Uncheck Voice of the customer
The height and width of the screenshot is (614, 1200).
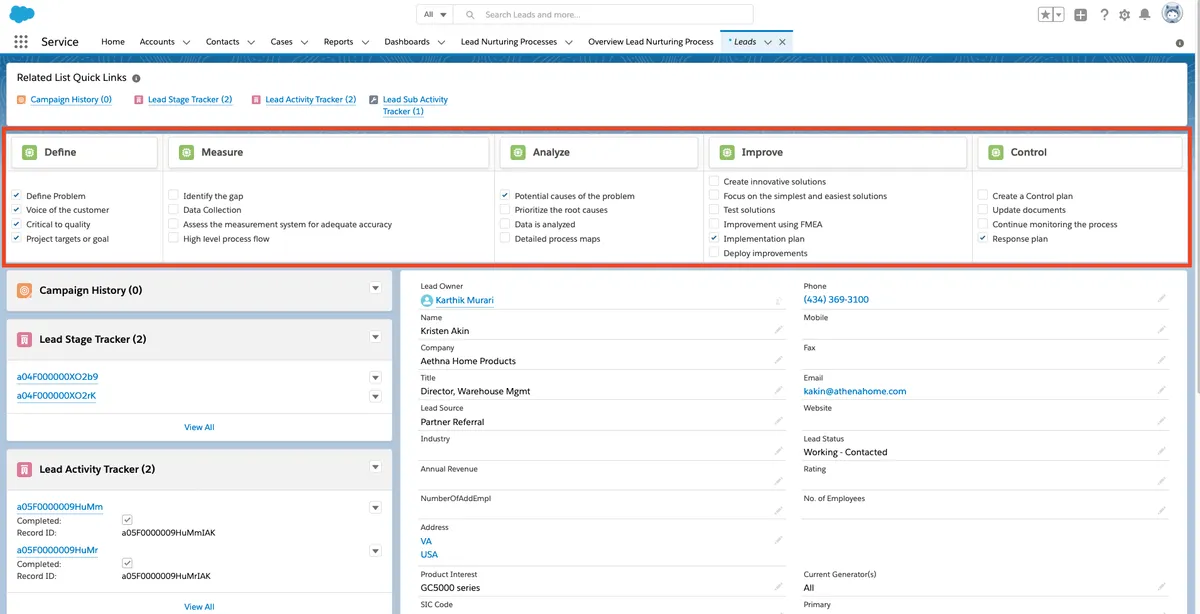point(17,210)
